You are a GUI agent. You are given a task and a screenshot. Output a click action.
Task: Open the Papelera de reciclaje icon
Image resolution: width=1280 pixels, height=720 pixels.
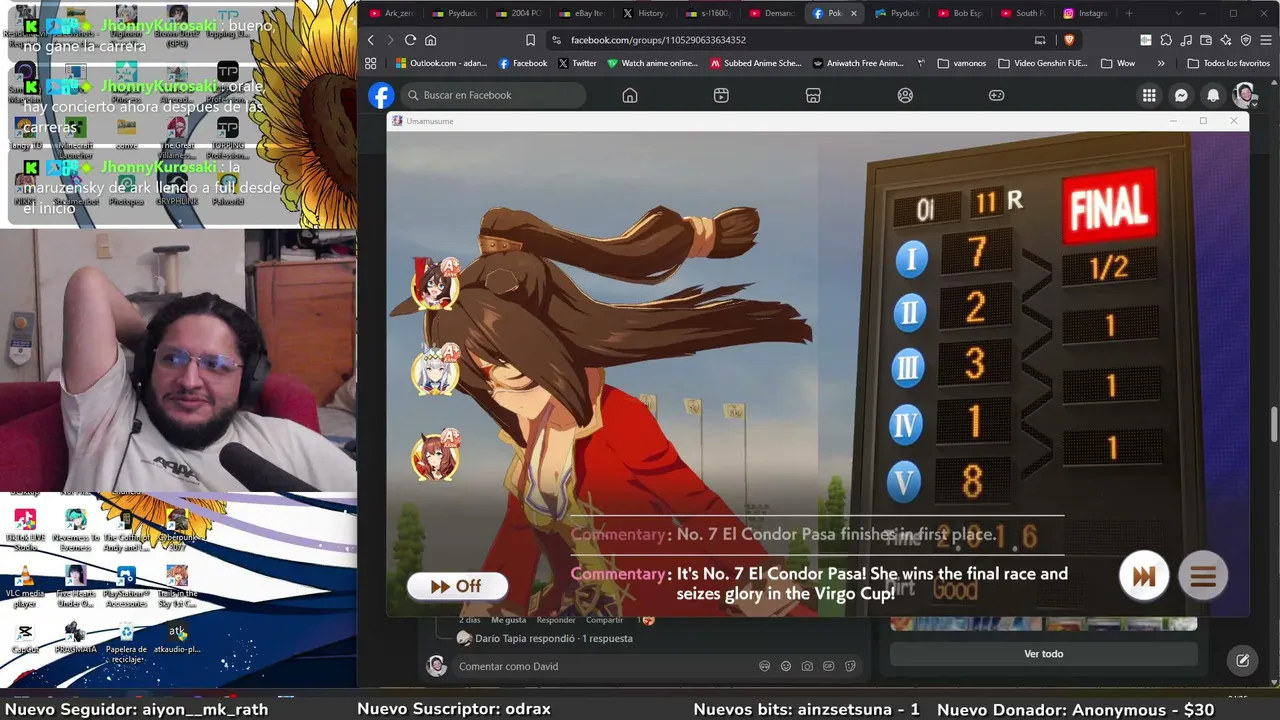click(126, 644)
